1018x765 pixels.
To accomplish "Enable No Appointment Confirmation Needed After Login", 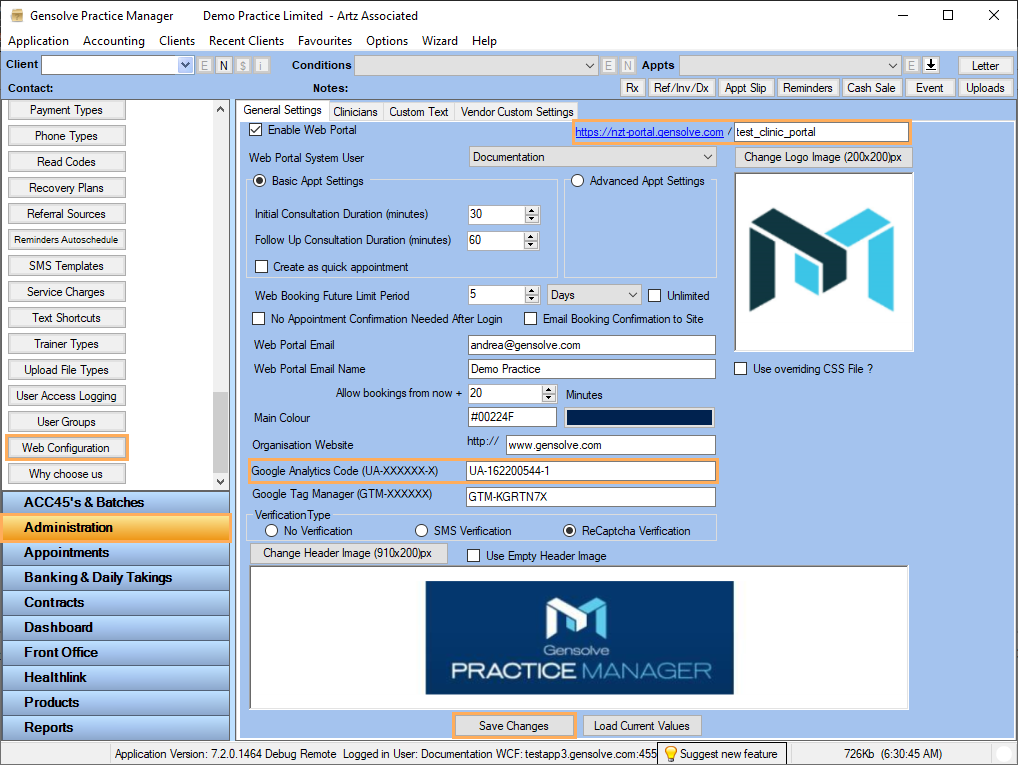I will (x=258, y=319).
